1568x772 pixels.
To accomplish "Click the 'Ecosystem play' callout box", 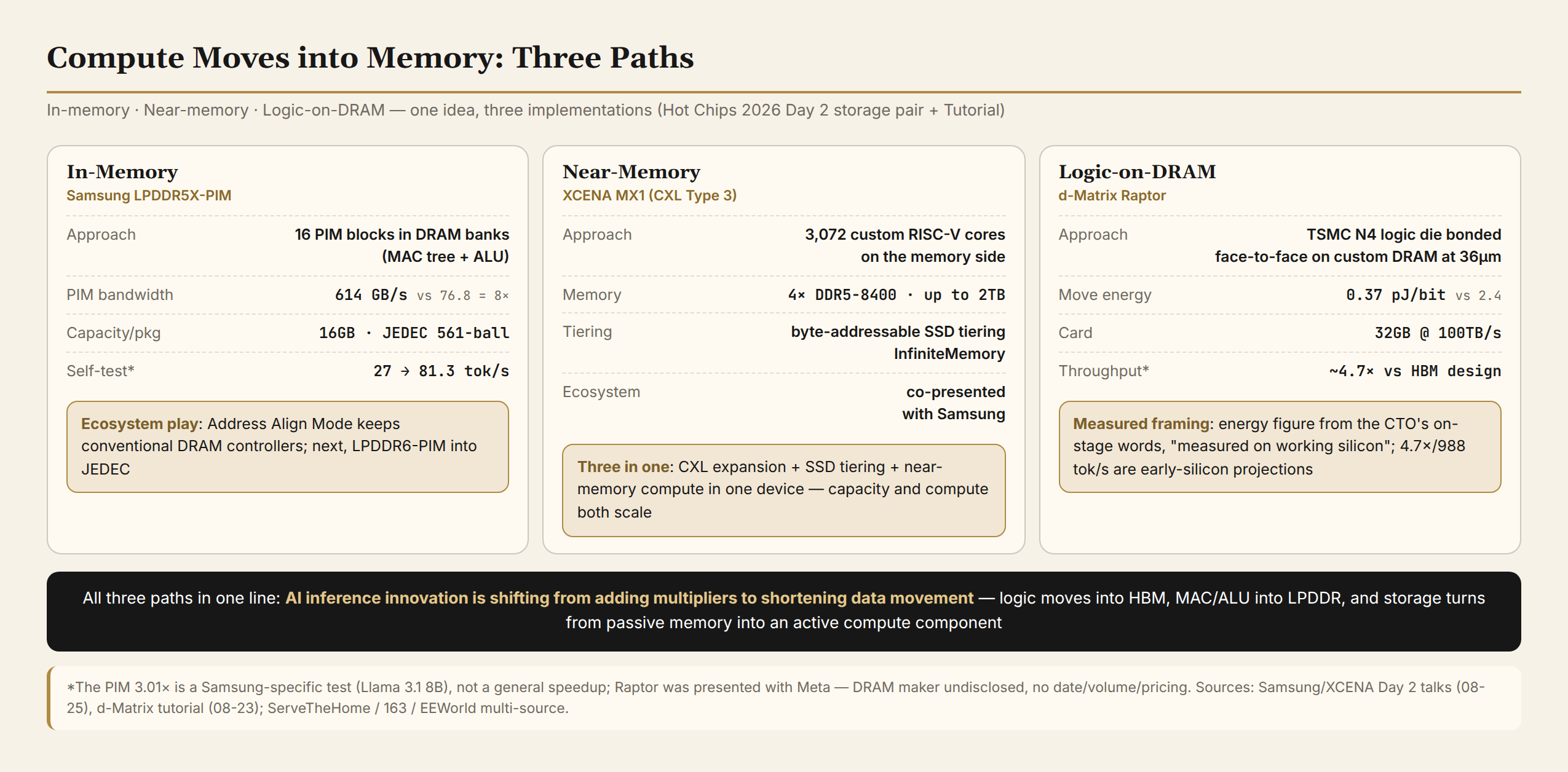I will pos(288,447).
